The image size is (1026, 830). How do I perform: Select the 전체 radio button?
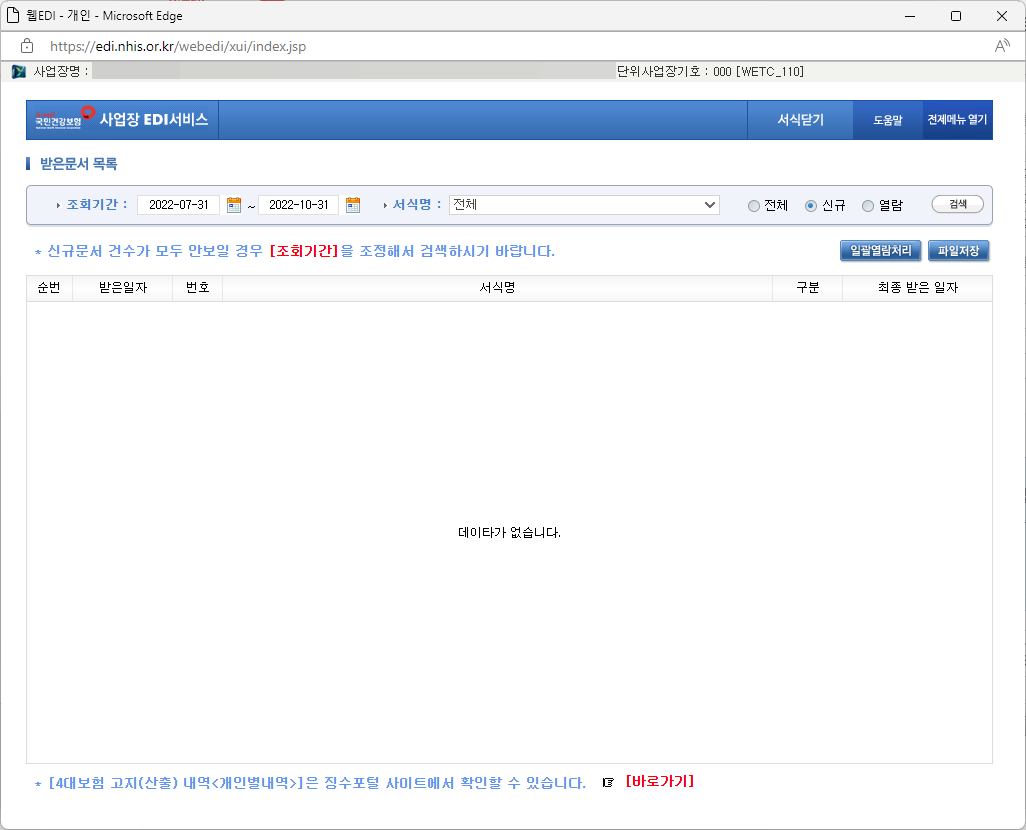coord(754,206)
